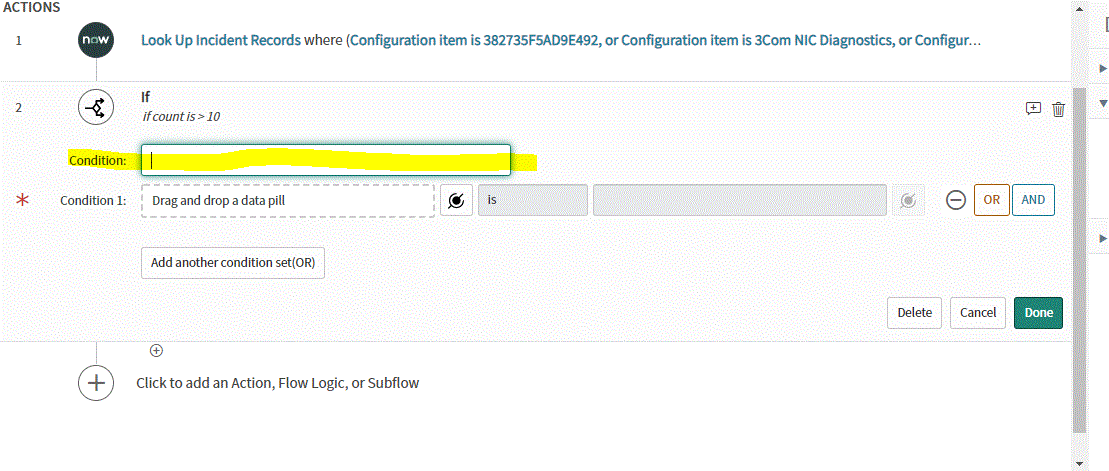The image size is (1109, 471).
Task: Cancel editing the If condition
Action: click(x=978, y=313)
